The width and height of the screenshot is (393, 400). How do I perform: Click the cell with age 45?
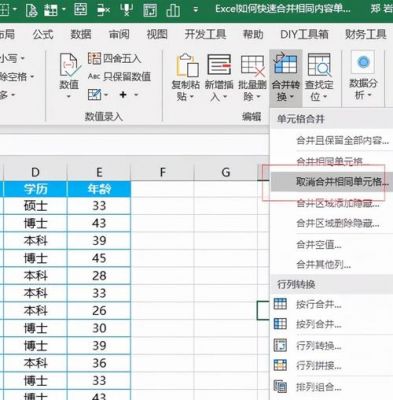99,258
